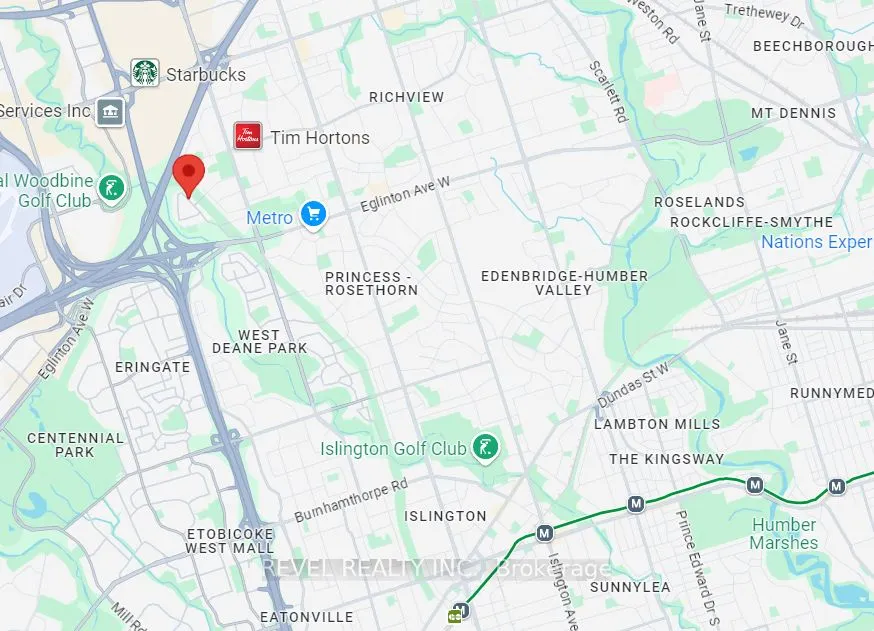The width and height of the screenshot is (874, 631).
Task: Select the Tim Hortons red logo marker
Action: tap(248, 136)
